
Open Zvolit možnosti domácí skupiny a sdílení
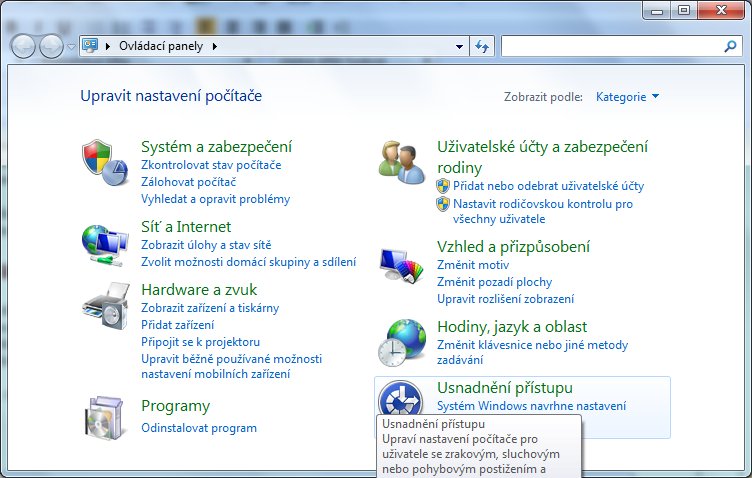click(x=248, y=262)
